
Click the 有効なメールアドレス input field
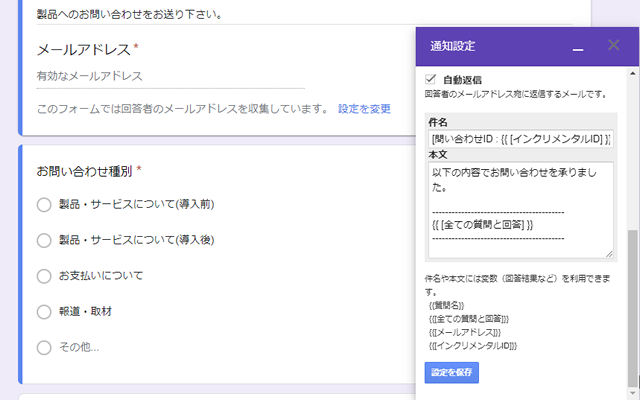coord(171,76)
